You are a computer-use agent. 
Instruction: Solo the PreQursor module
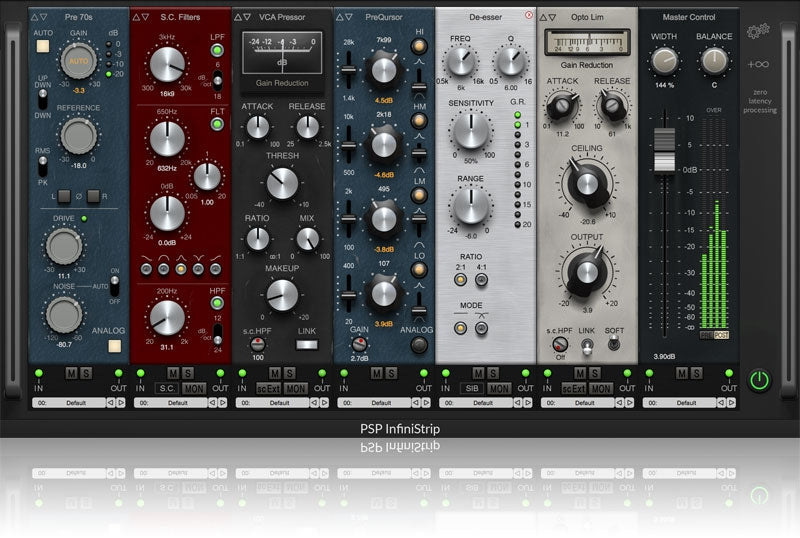(x=391, y=373)
